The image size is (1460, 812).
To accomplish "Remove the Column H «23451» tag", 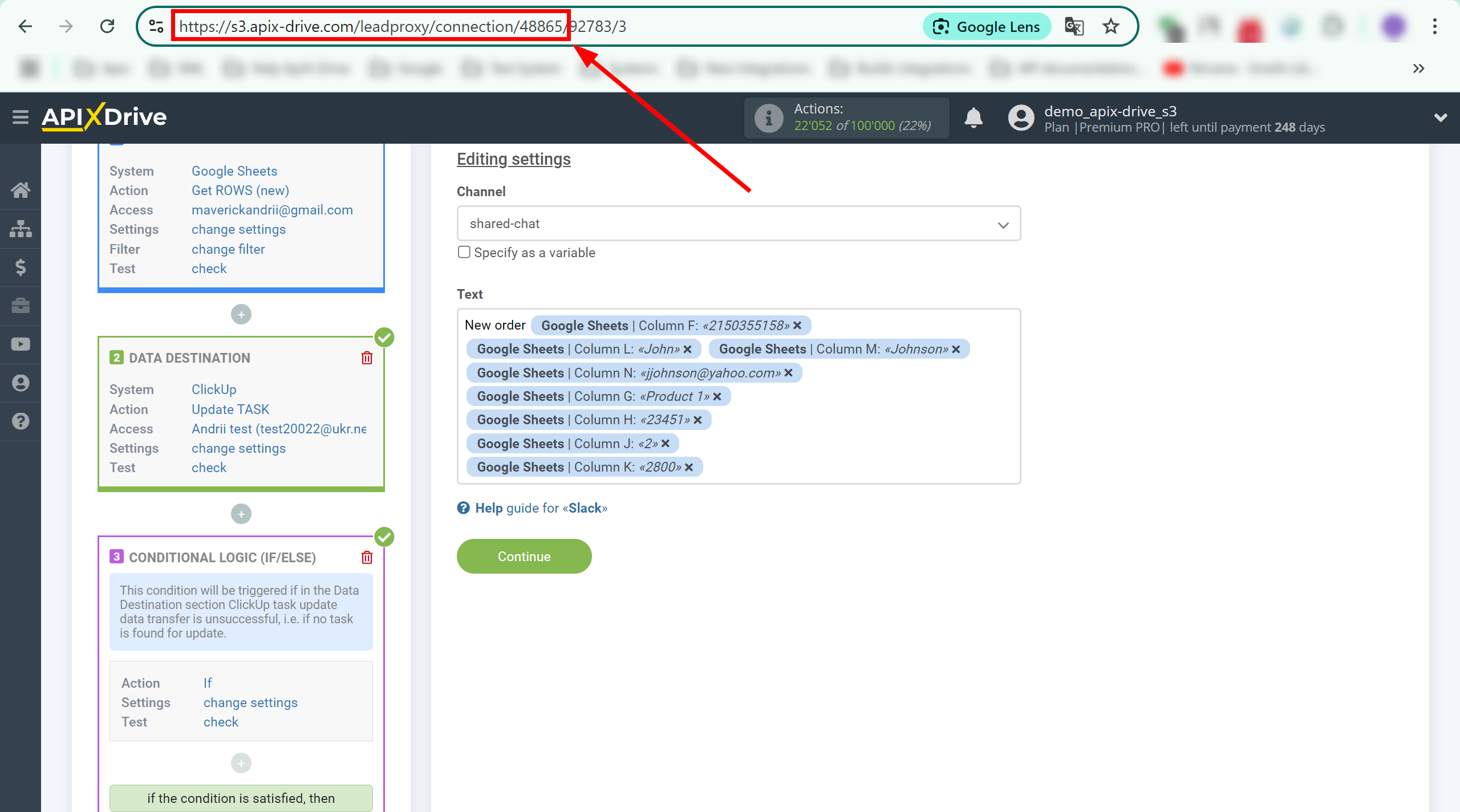I will point(697,420).
